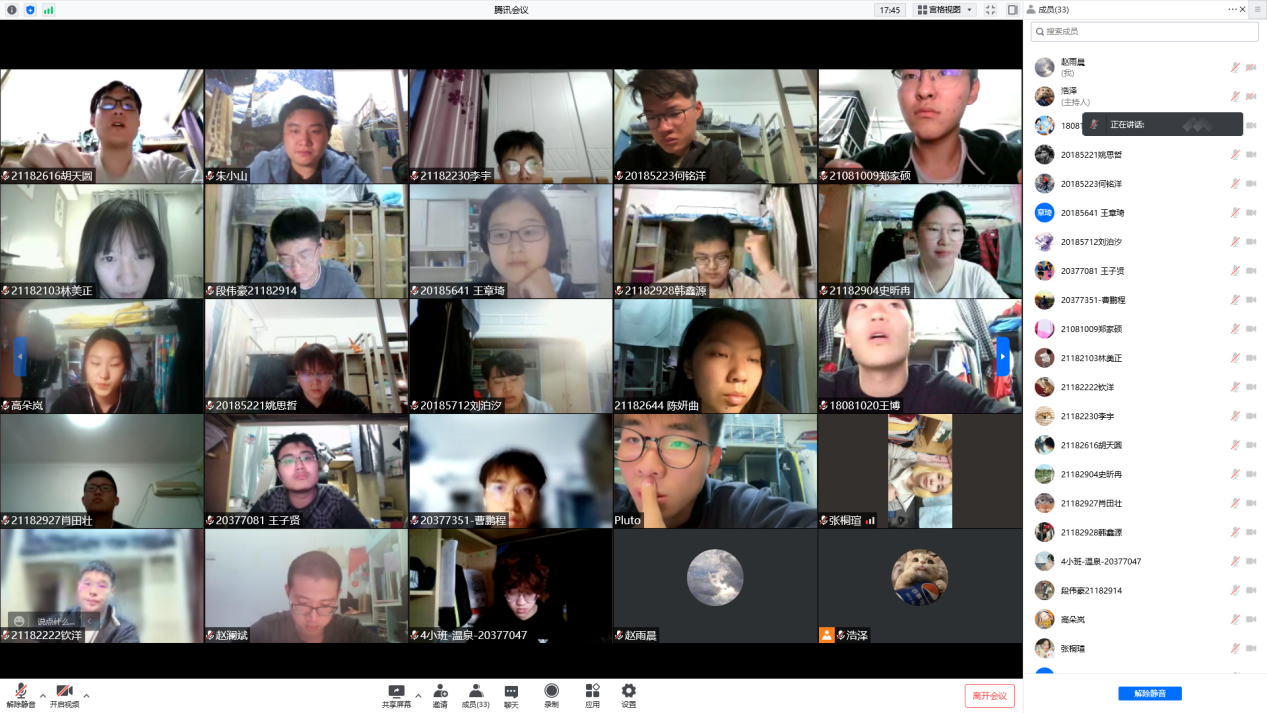
Task: Toggle 解除静音 microphone in the bottom toolbar
Action: [20, 695]
